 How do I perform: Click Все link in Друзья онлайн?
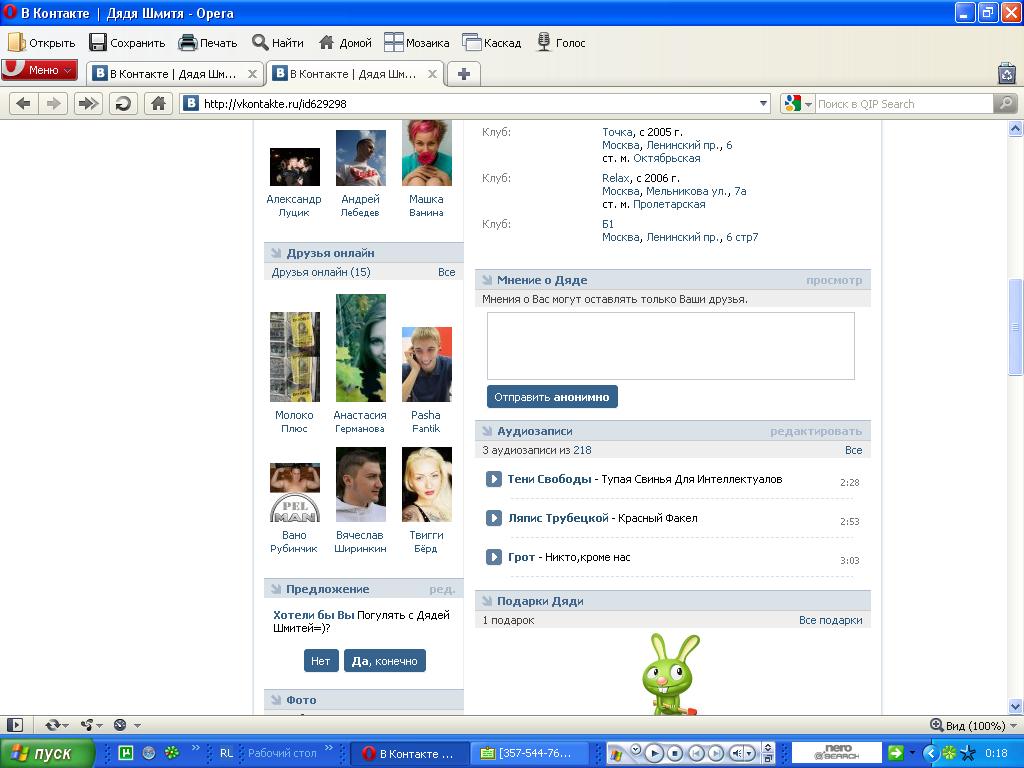tap(447, 272)
